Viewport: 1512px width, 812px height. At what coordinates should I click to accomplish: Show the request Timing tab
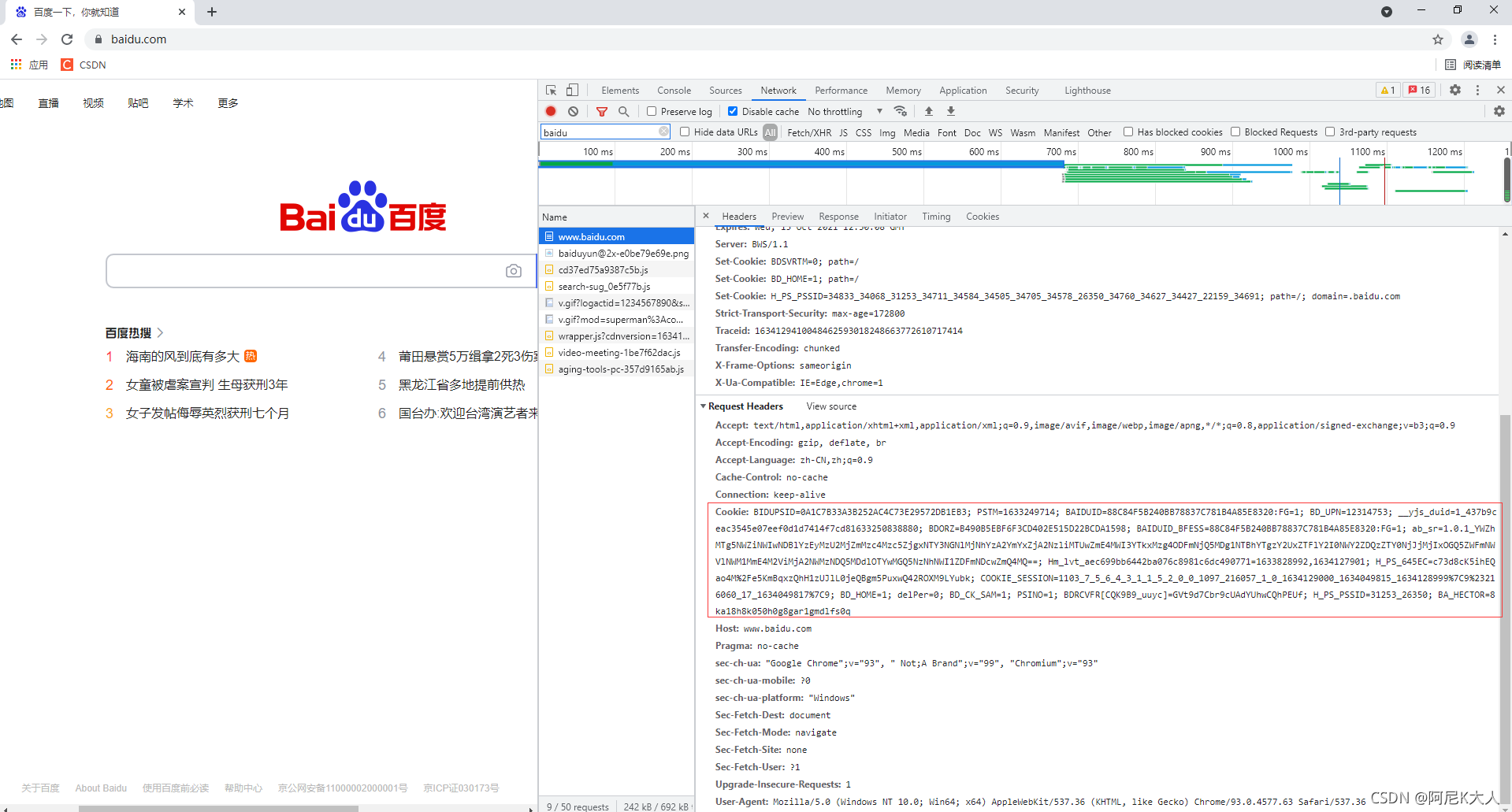click(936, 217)
